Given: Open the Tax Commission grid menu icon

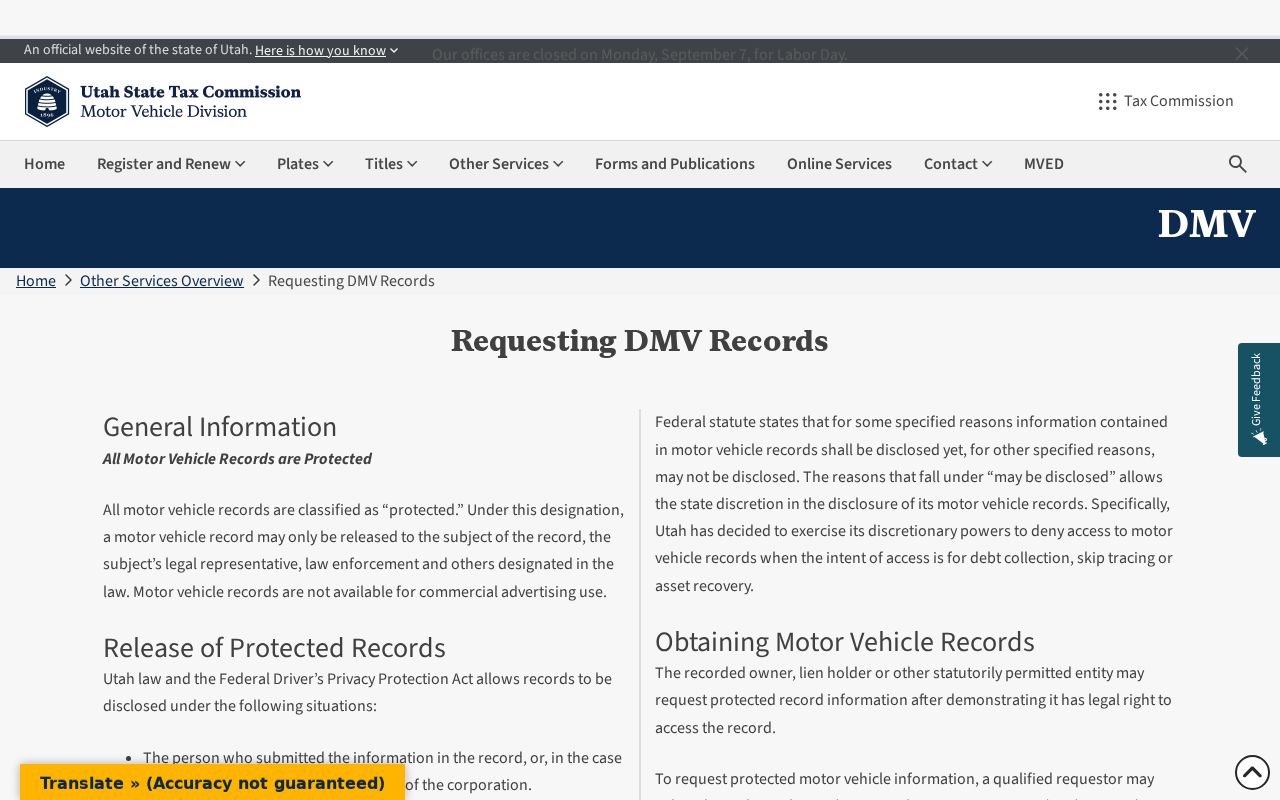Looking at the screenshot, I should pos(1107,101).
